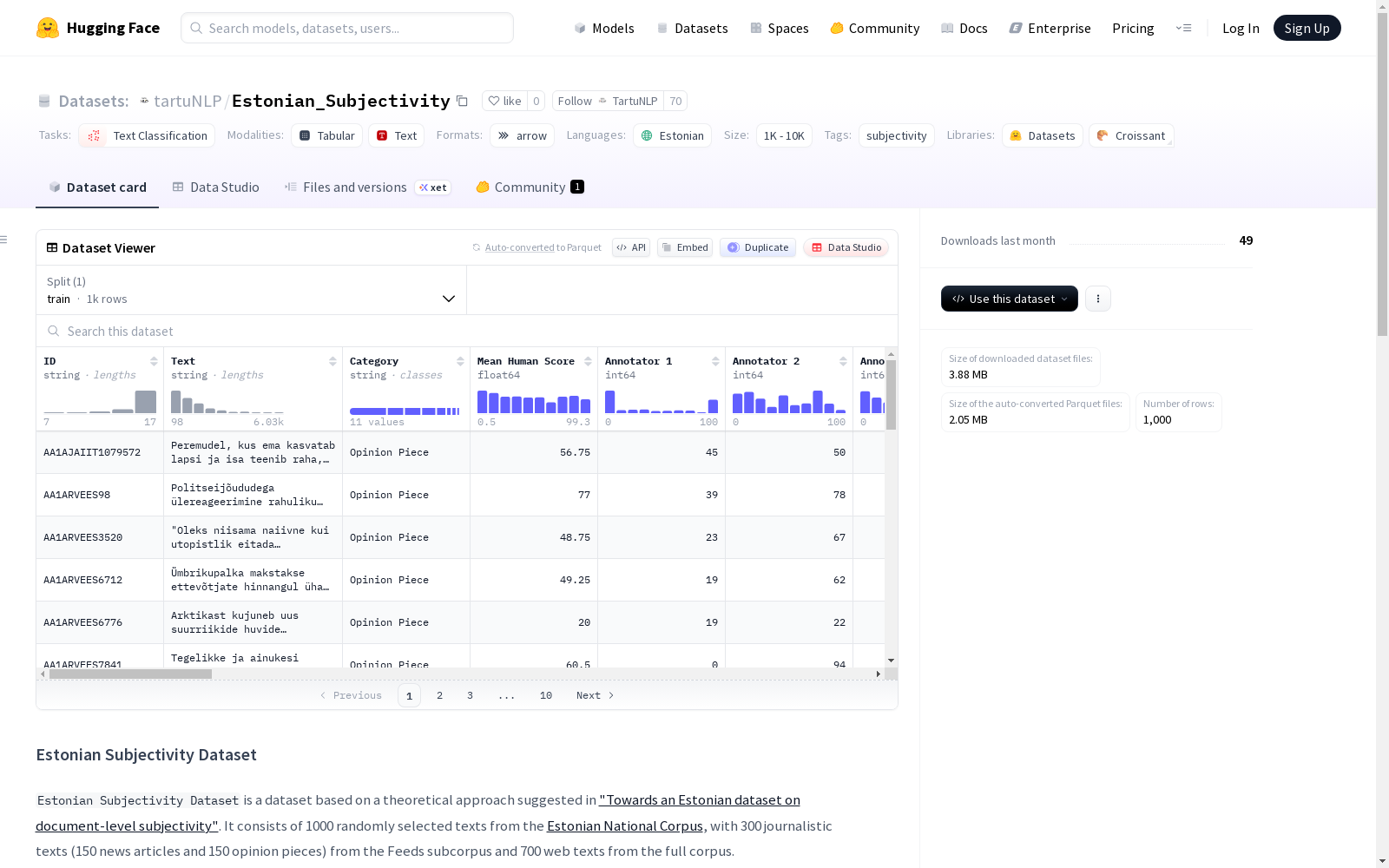Click the heart like button

click(504, 102)
